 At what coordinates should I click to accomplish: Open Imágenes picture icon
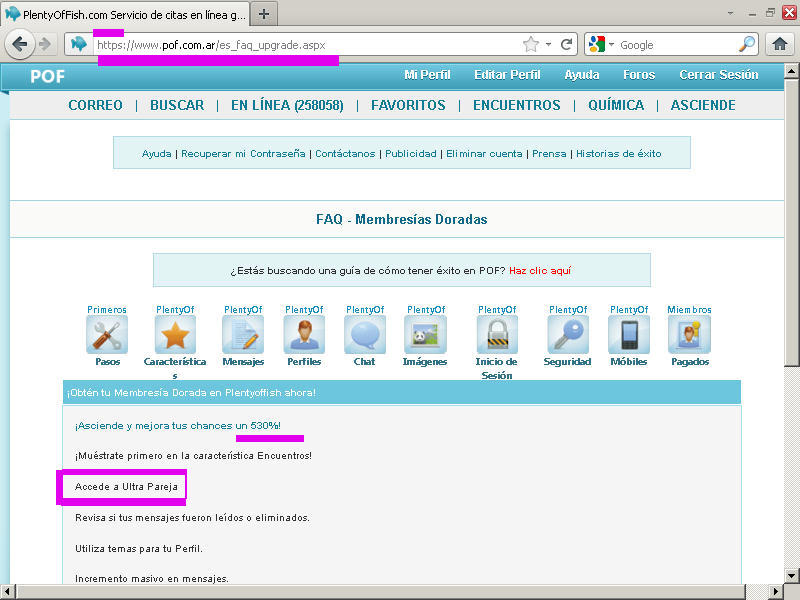426,335
